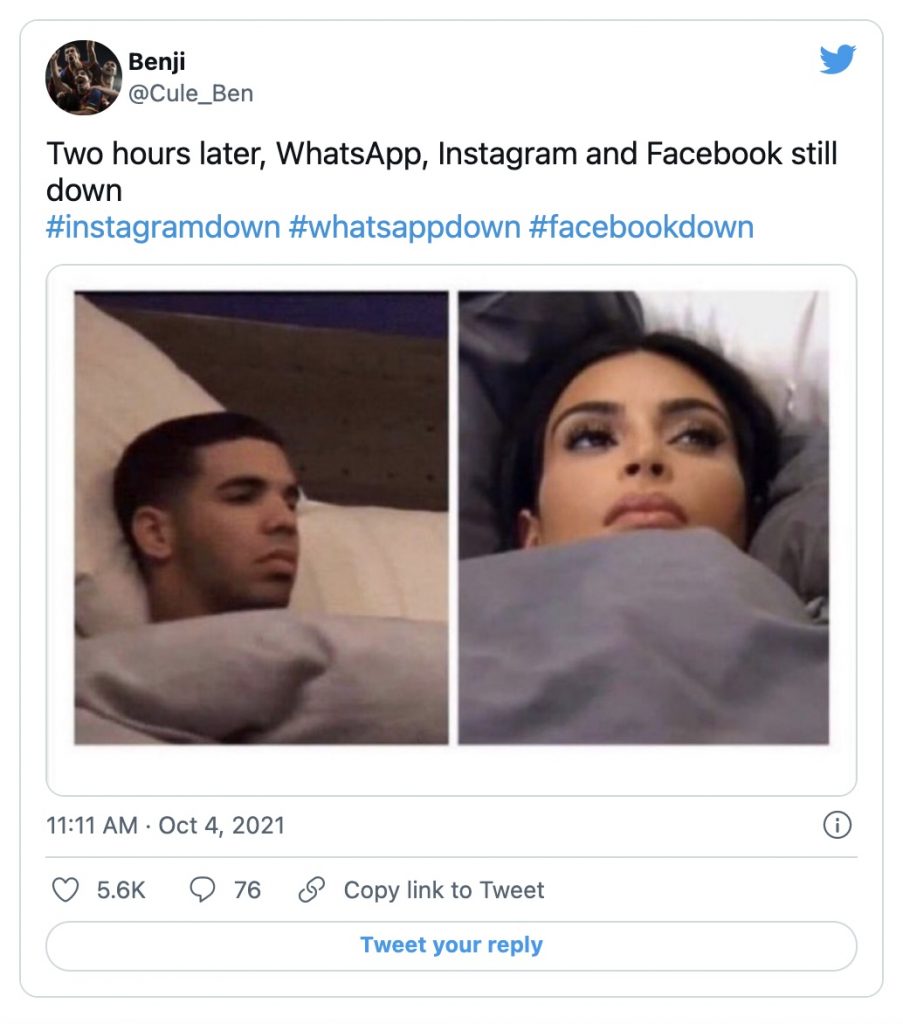Image resolution: width=903 pixels, height=1024 pixels.
Task: Click the reply speech bubble icon
Action: [x=203, y=890]
